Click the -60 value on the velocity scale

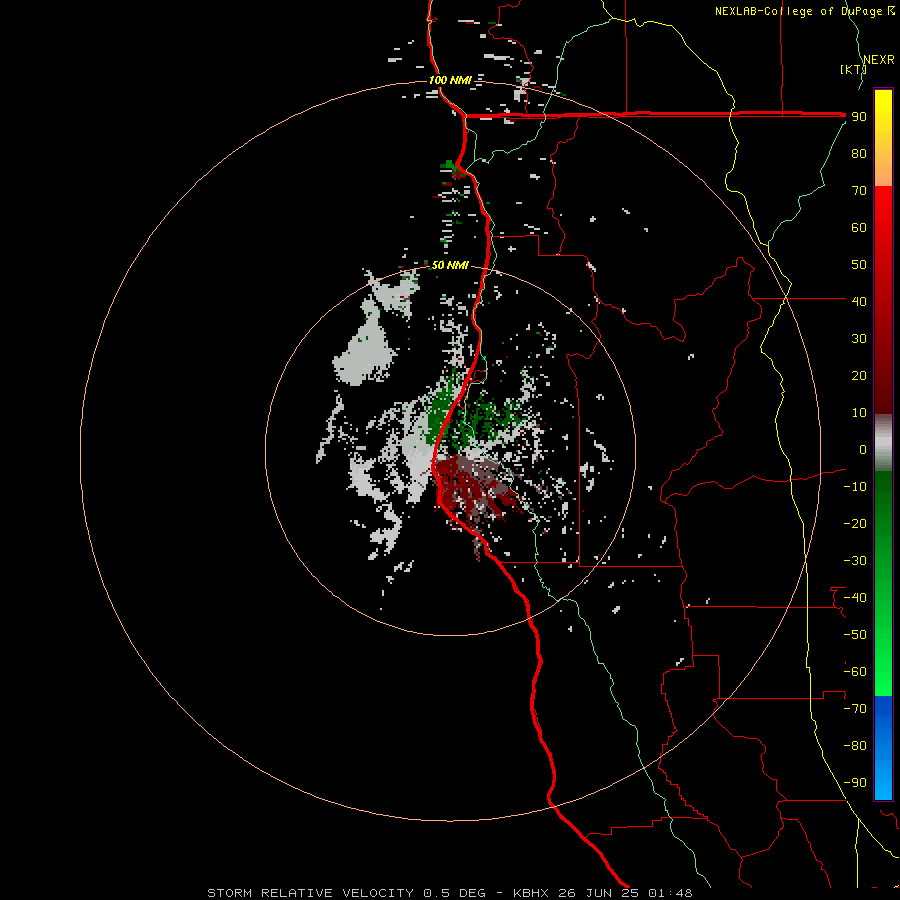coord(855,672)
